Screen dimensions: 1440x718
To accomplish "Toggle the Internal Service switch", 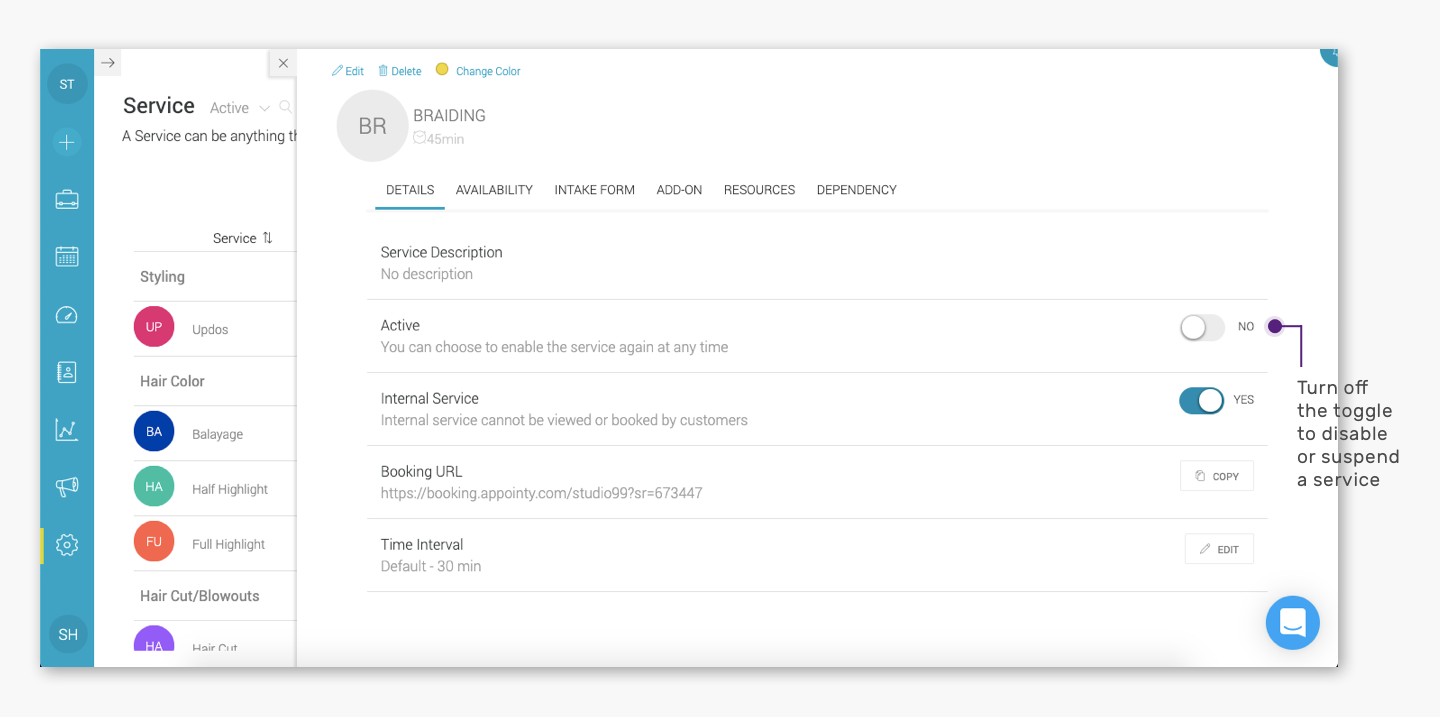I will point(1202,400).
